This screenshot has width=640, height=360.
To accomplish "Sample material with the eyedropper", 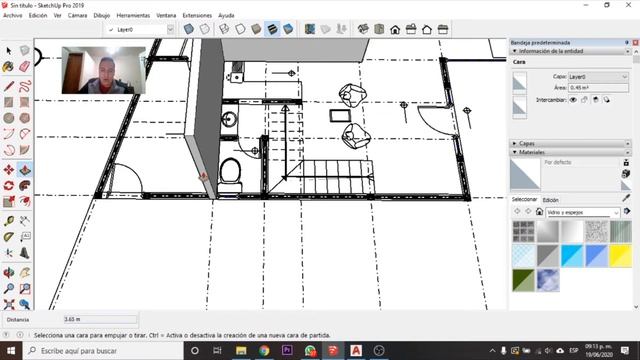I will pos(626,198).
